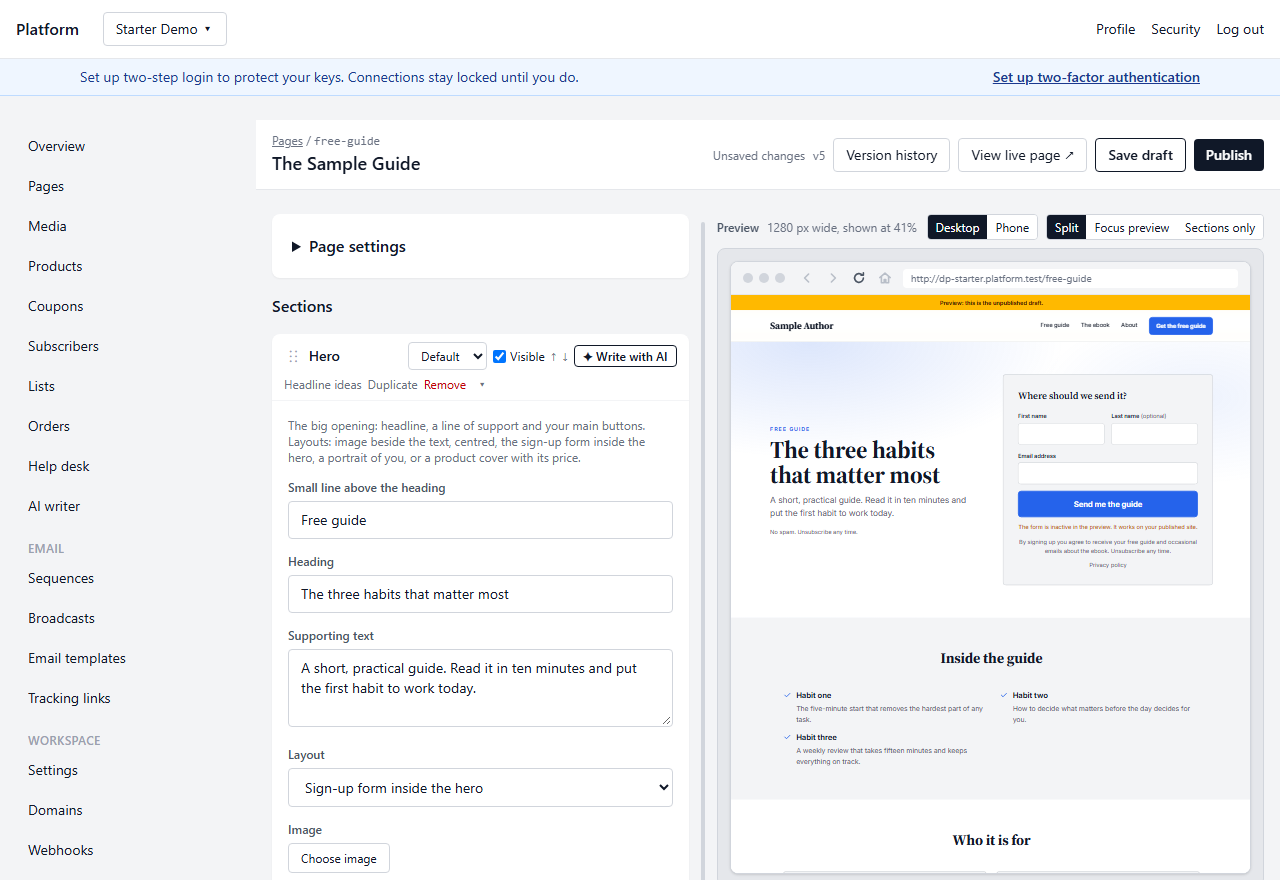
Task: Select the Split view mode
Action: click(x=1067, y=228)
